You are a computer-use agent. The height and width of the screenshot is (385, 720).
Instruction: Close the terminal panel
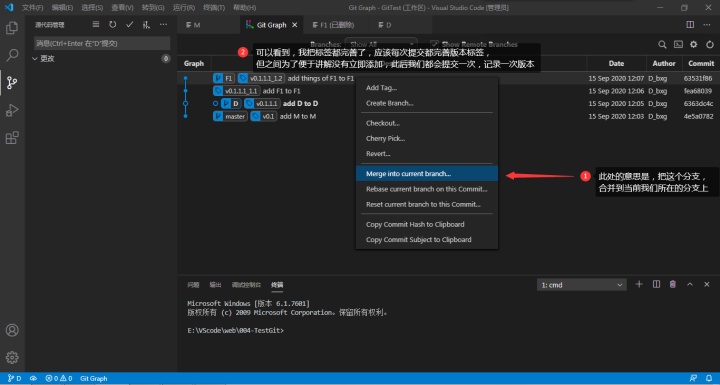click(707, 284)
